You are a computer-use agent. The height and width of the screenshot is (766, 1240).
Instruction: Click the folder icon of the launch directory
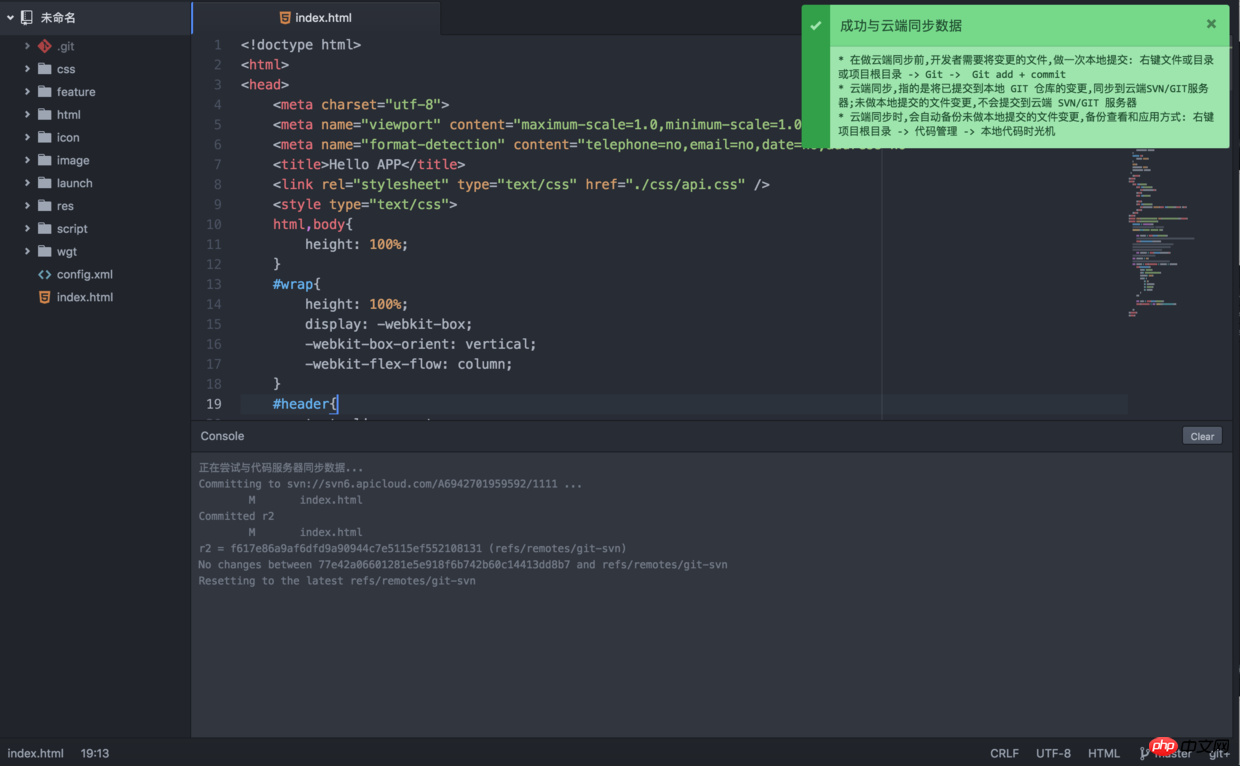44,183
